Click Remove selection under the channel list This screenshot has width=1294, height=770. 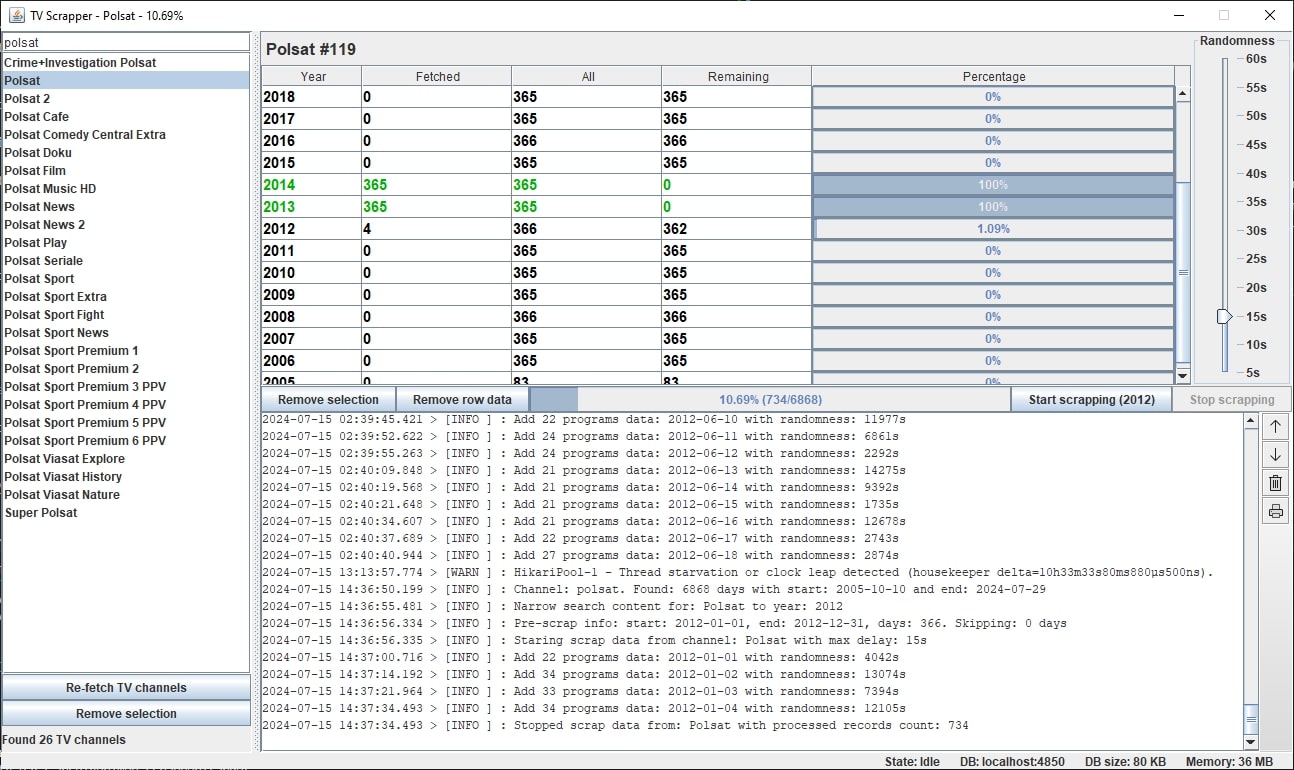pyautogui.click(x=126, y=714)
